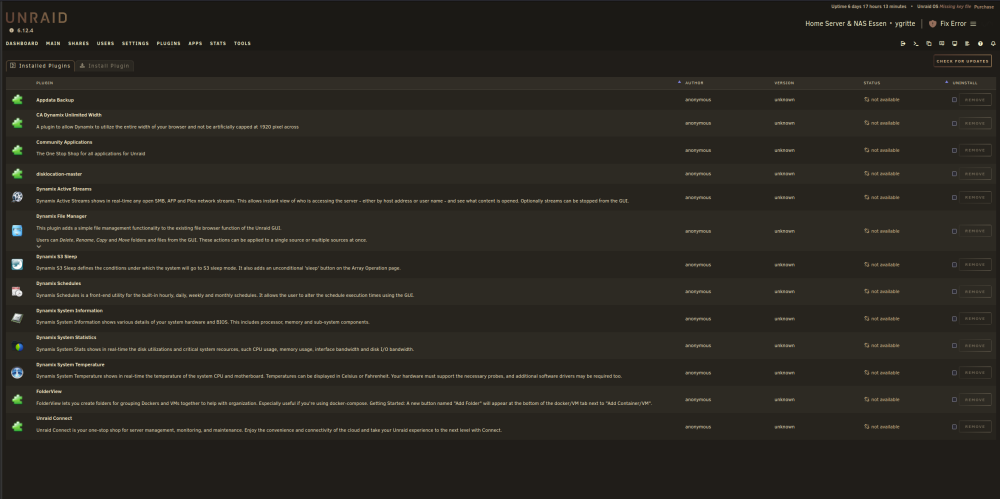
Task: Click the Dynamix System Statistics icon
Action: (x=17, y=346)
